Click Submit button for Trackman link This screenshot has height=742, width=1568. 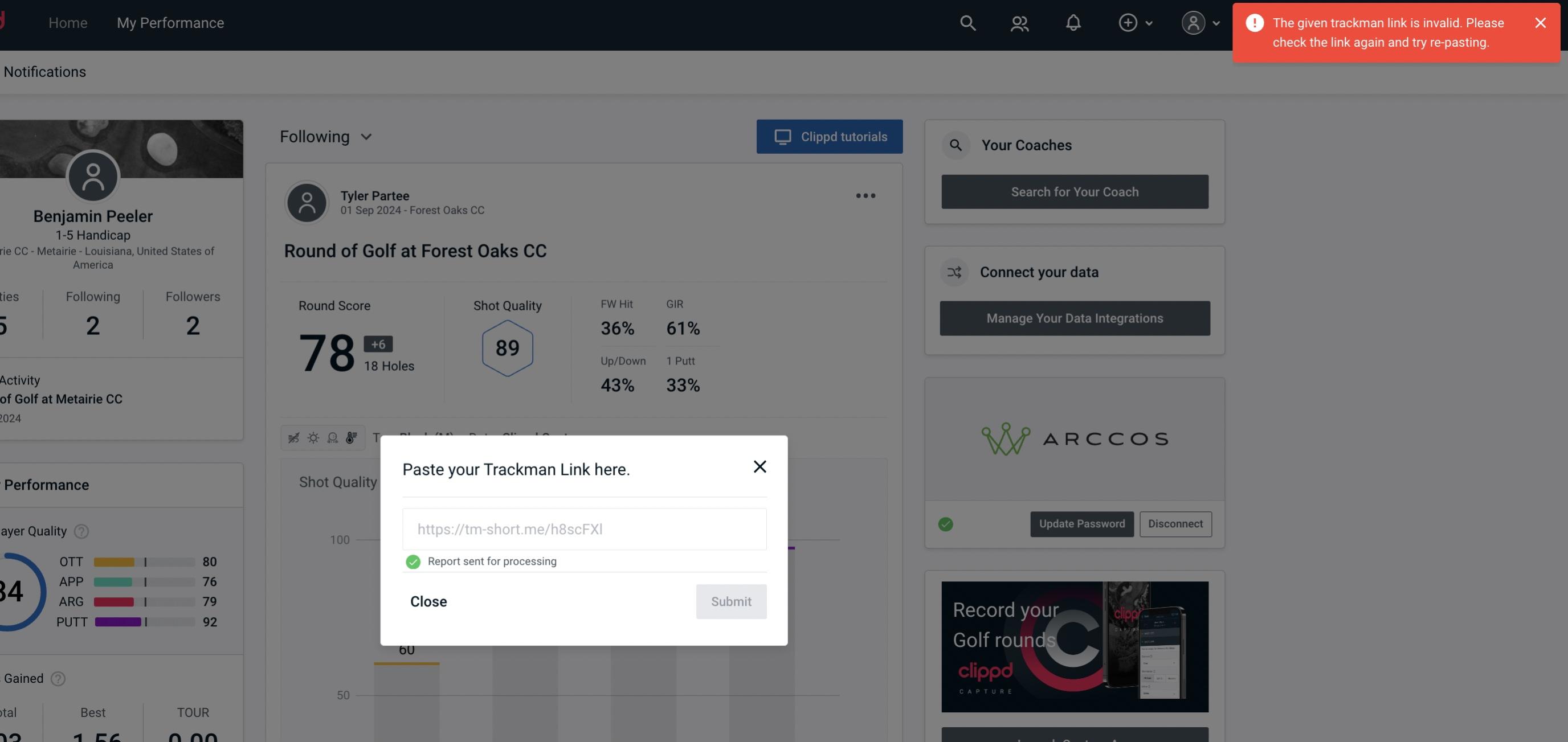731,601
